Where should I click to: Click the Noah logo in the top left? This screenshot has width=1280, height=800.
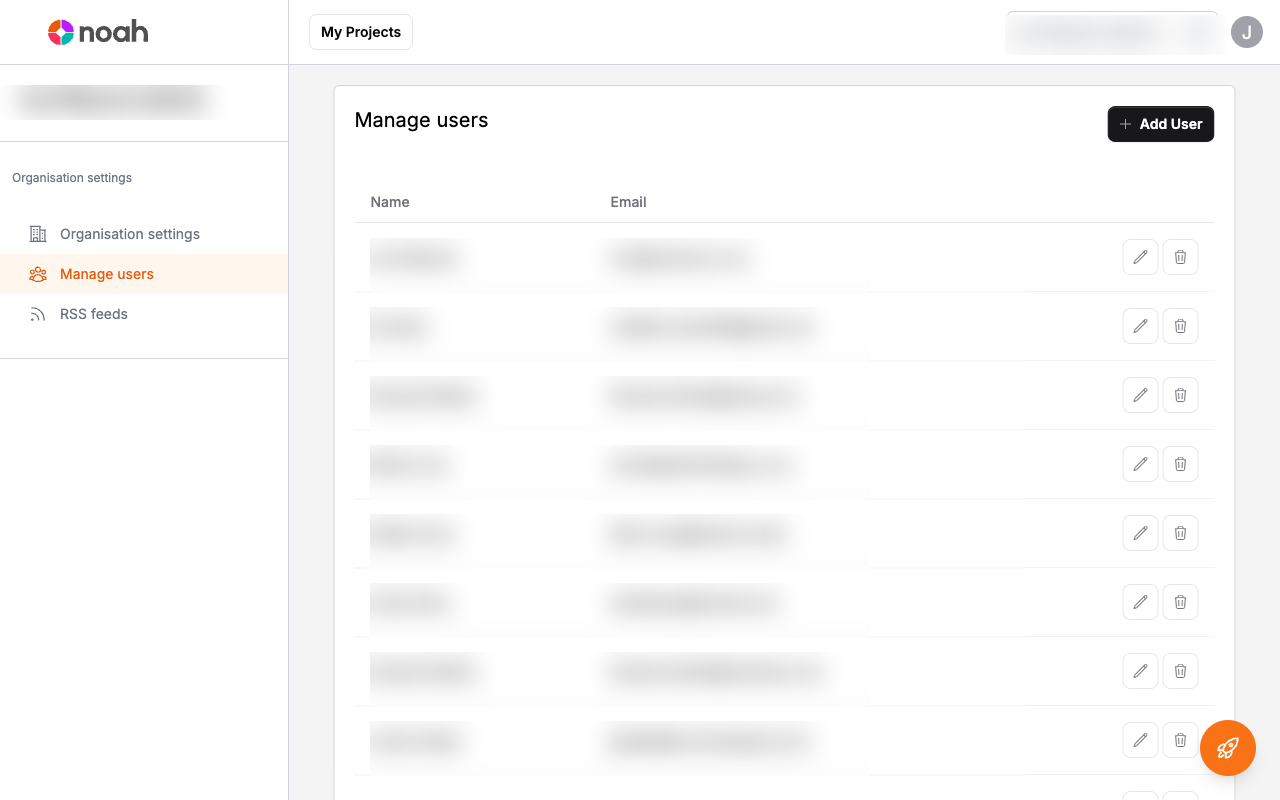(x=97, y=31)
